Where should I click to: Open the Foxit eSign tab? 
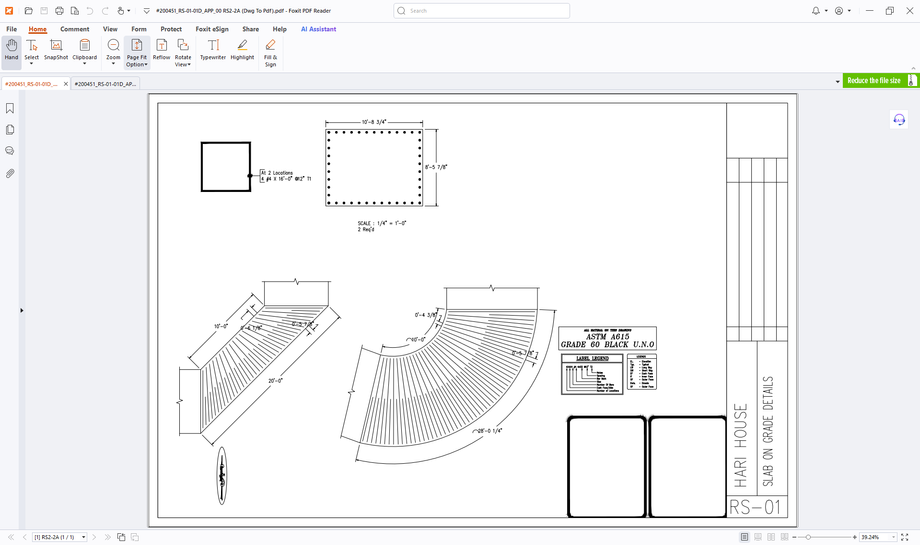coord(212,29)
